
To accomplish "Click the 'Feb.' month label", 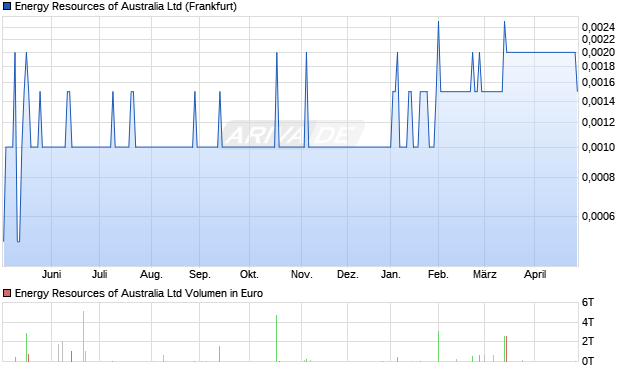I will click(438, 274).
